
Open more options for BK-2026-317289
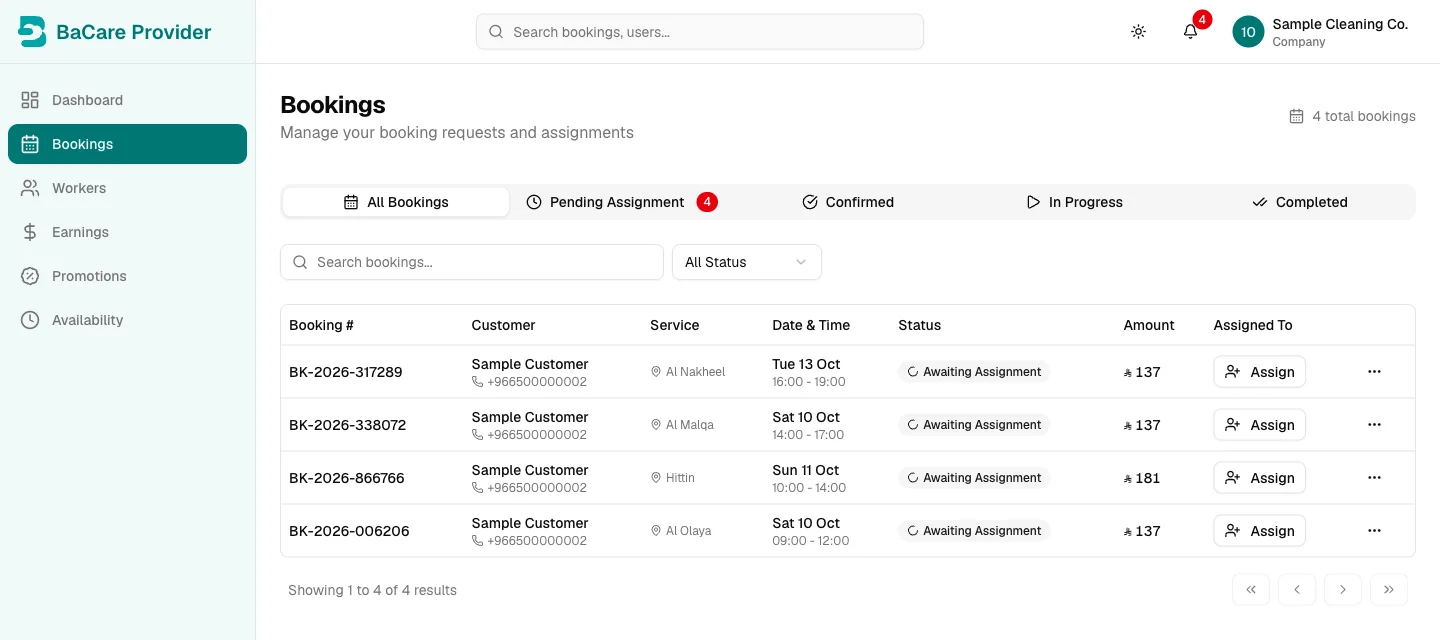[x=1374, y=372]
